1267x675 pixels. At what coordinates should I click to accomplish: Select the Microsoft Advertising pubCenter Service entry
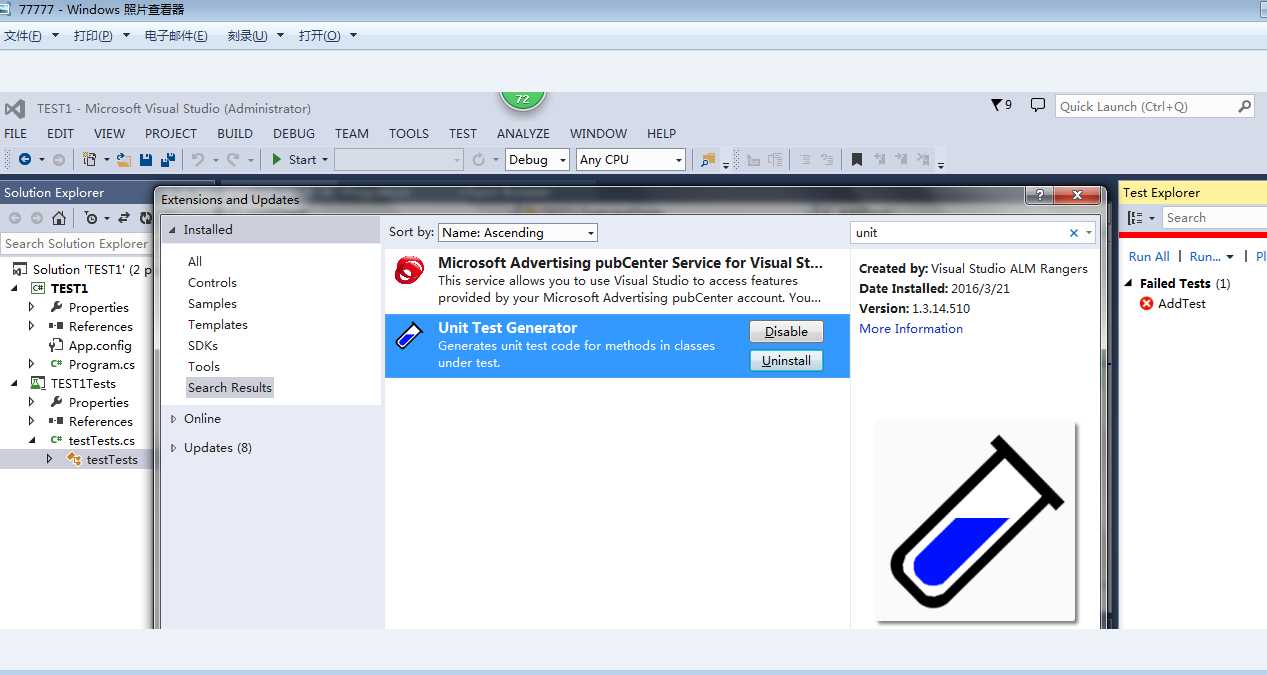(x=617, y=282)
